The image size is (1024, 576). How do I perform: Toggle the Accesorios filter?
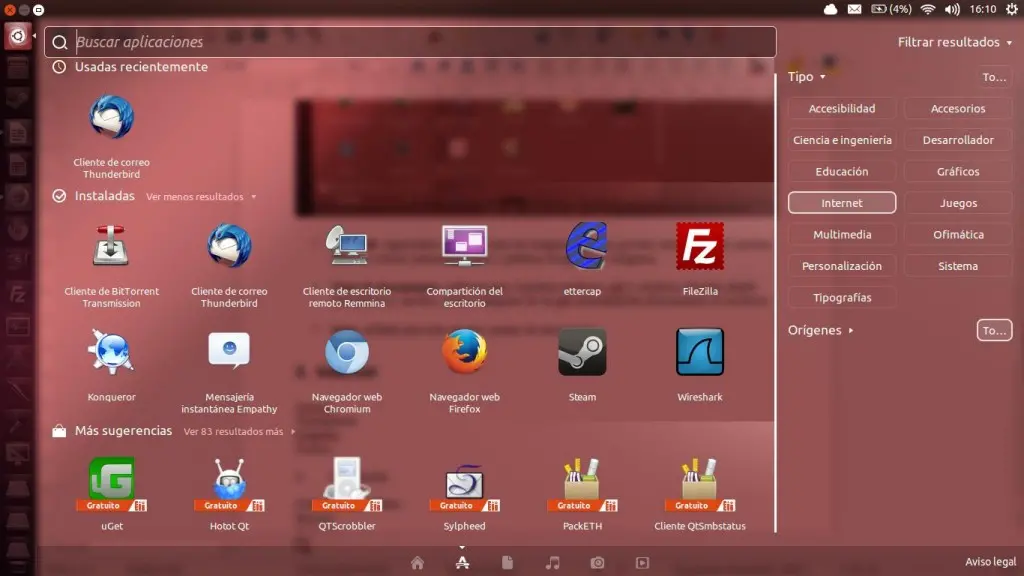[958, 108]
